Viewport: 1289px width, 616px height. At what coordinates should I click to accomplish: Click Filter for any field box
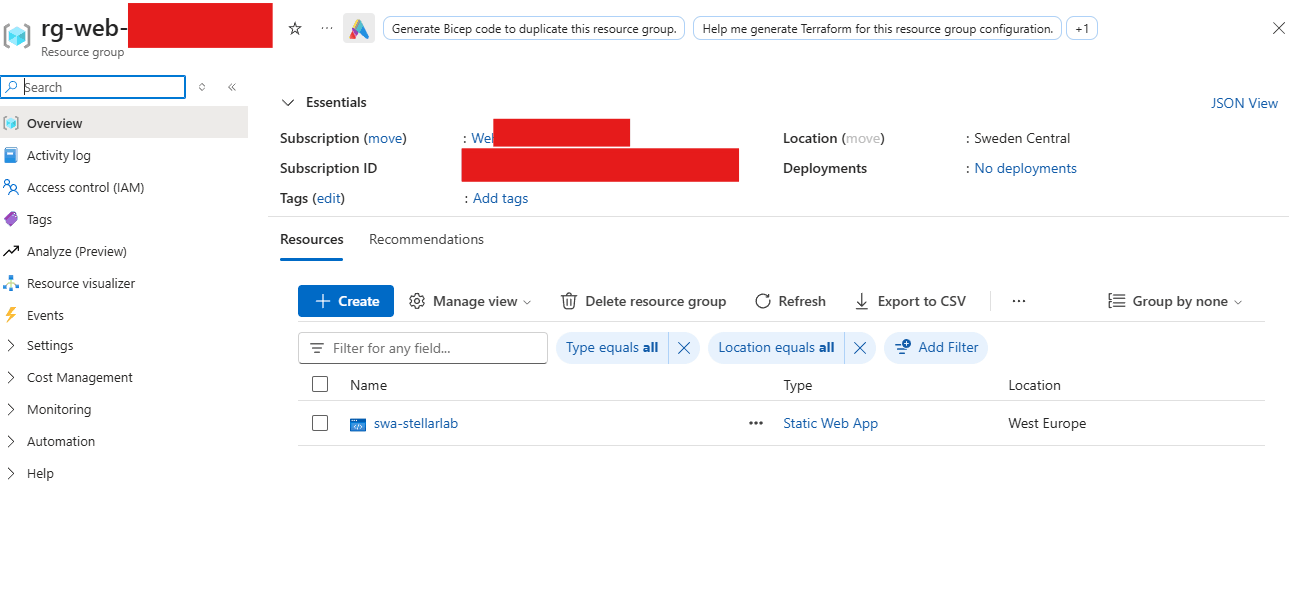pyautogui.click(x=423, y=348)
